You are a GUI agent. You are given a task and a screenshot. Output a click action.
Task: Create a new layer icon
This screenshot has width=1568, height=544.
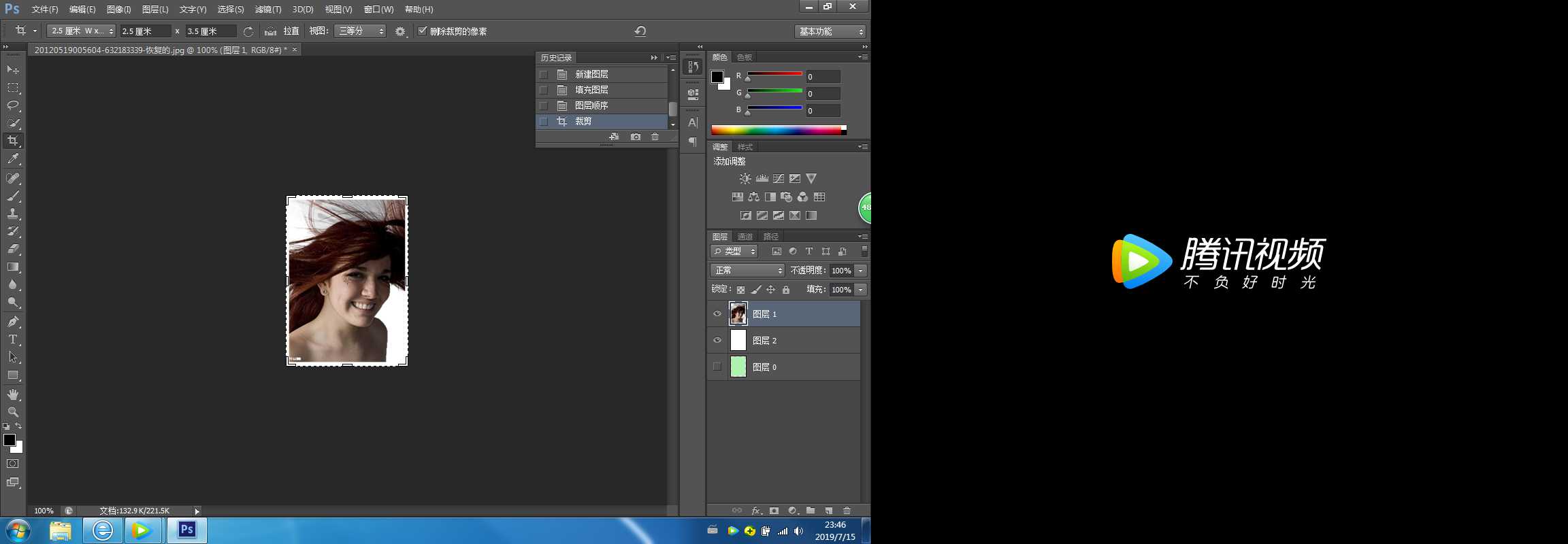[x=829, y=511]
